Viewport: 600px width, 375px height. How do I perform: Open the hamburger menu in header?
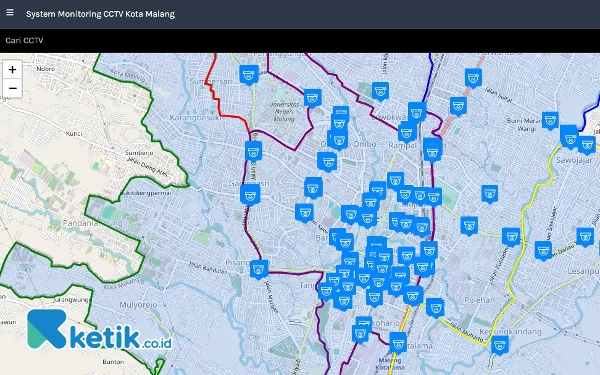[10, 12]
